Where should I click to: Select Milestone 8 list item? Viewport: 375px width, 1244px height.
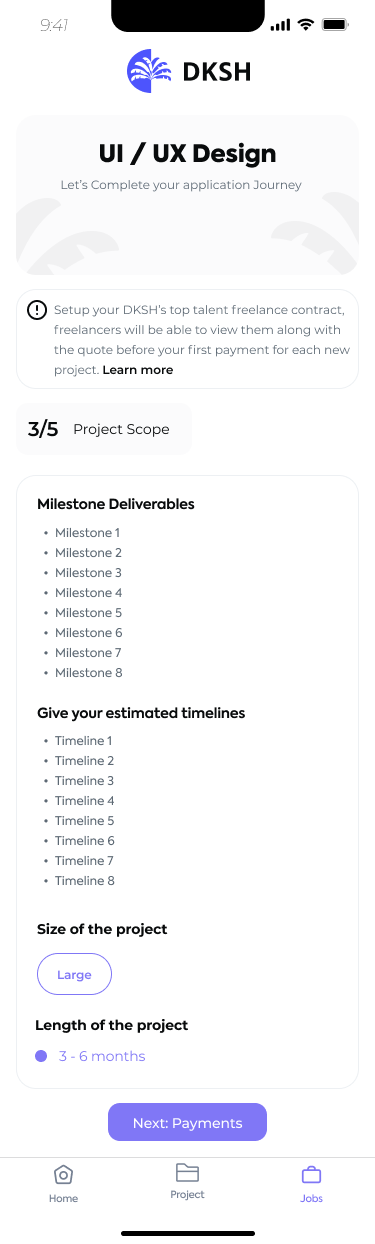pyautogui.click(x=88, y=673)
